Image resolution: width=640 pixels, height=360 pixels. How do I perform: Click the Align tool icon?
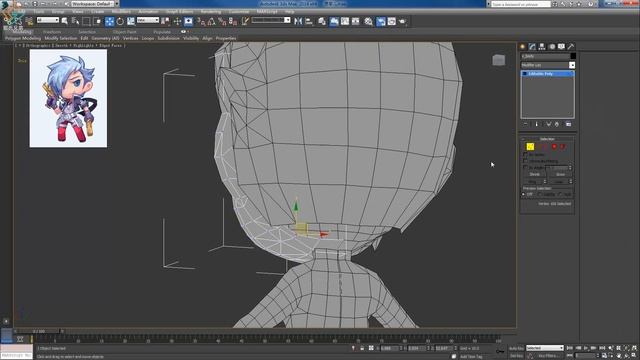309,22
